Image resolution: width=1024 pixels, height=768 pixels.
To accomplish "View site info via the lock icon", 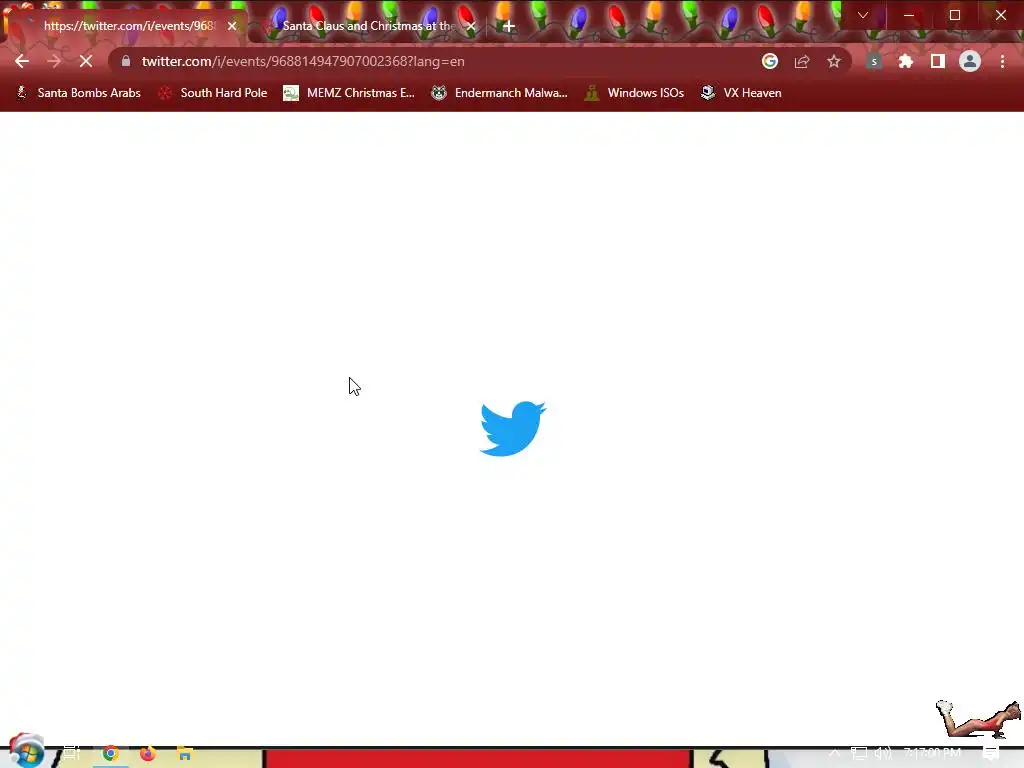I will (x=126, y=61).
